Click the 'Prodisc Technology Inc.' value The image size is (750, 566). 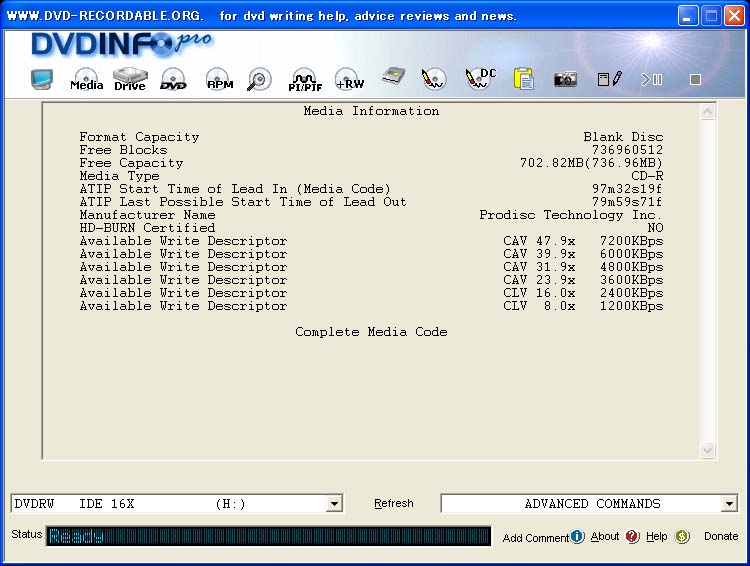pyautogui.click(x=571, y=215)
